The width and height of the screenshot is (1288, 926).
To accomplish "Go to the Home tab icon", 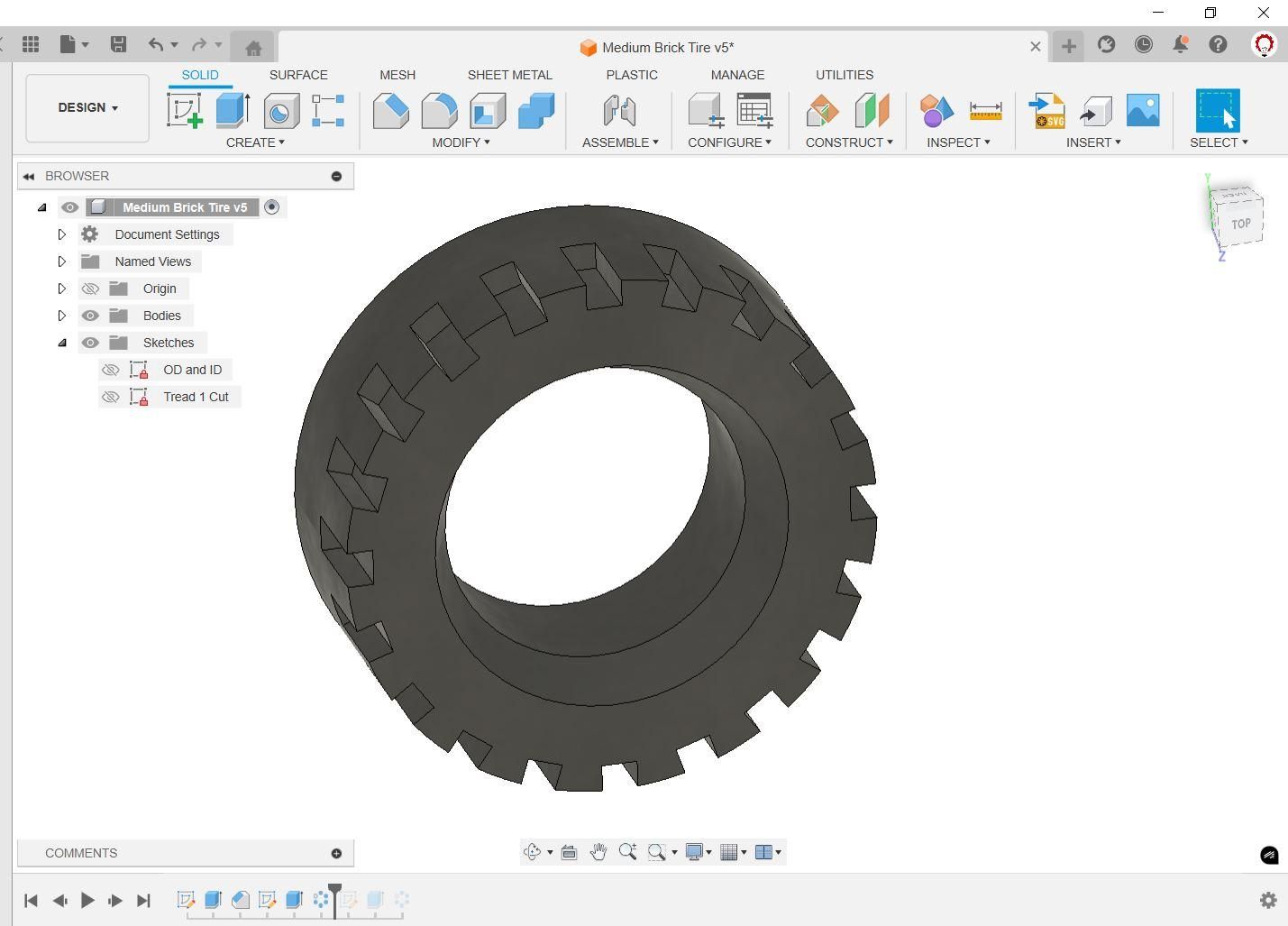I will [x=253, y=48].
